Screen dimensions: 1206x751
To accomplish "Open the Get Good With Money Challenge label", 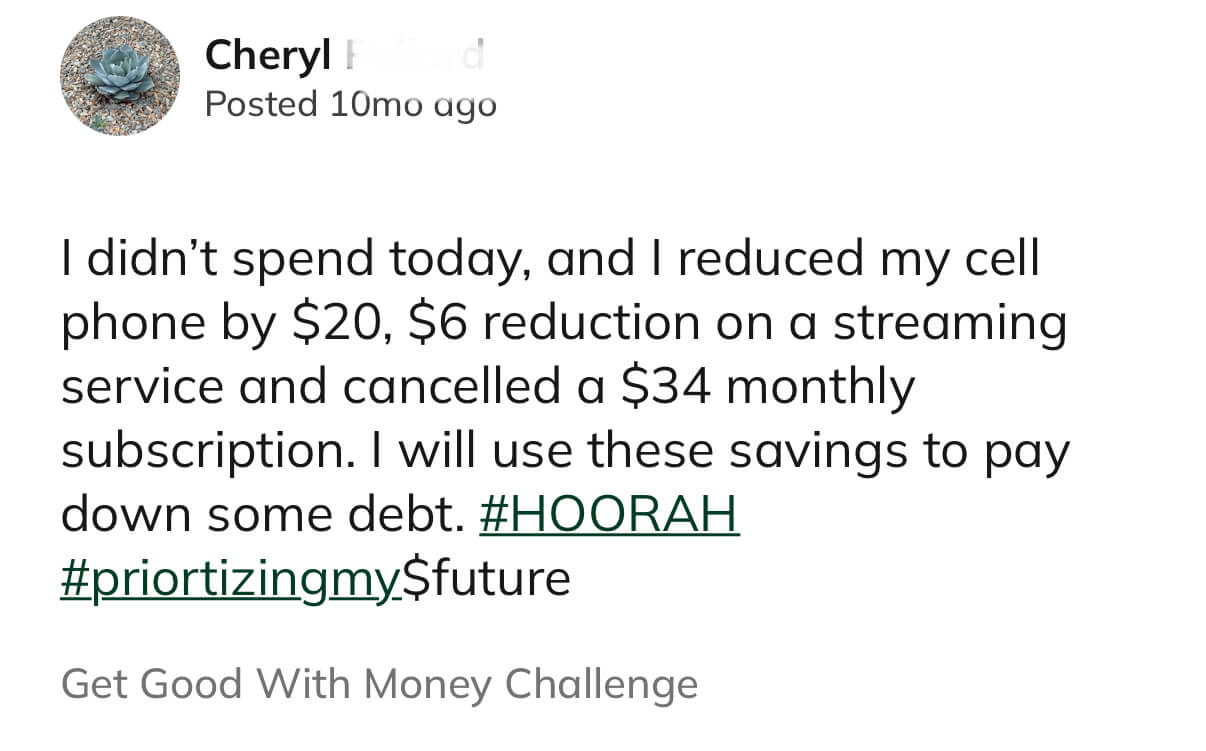I will click(x=379, y=685).
